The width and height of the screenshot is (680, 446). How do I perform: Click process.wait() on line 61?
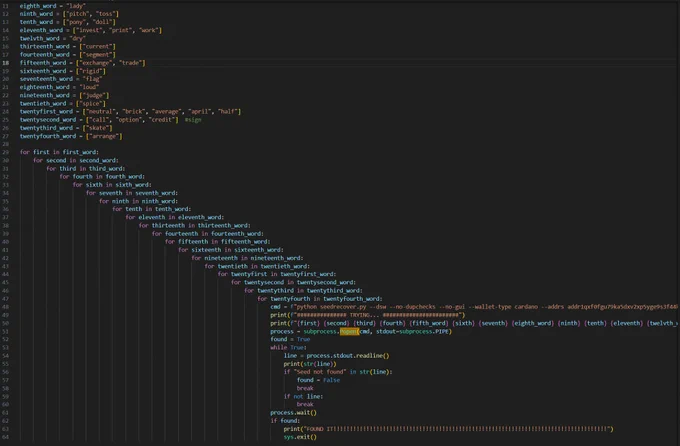click(293, 413)
